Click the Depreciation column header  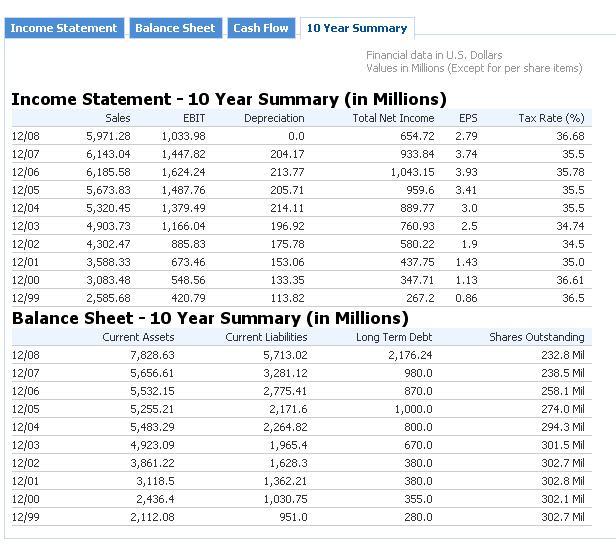(274, 118)
